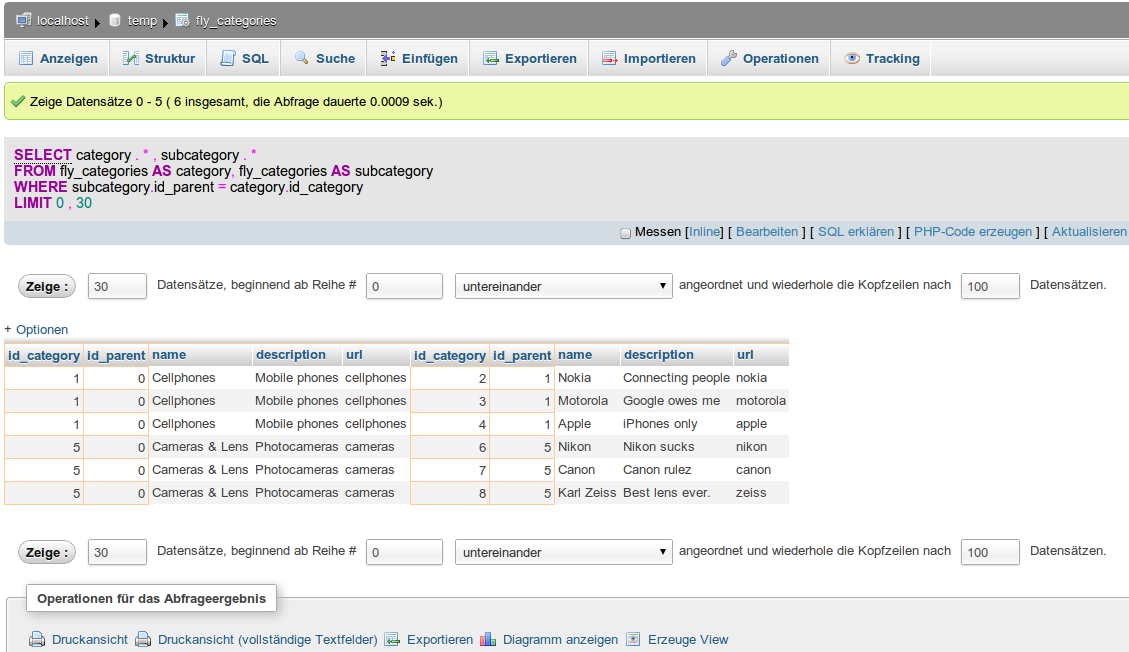The height and width of the screenshot is (652, 1129).
Task: Click the temp database icon in breadcrumb
Action: (115, 20)
